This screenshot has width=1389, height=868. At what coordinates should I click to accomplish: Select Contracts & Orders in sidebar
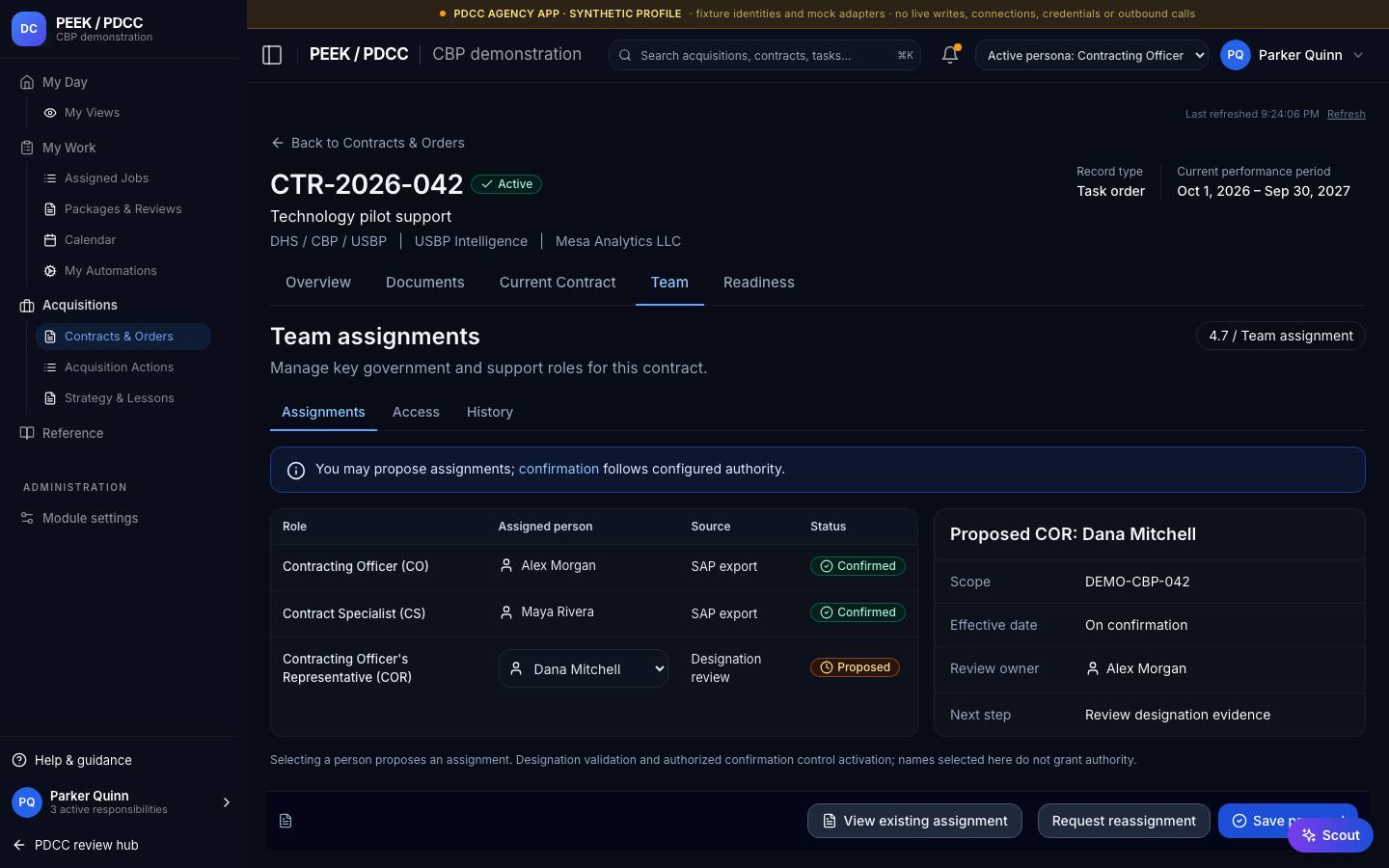click(123, 337)
